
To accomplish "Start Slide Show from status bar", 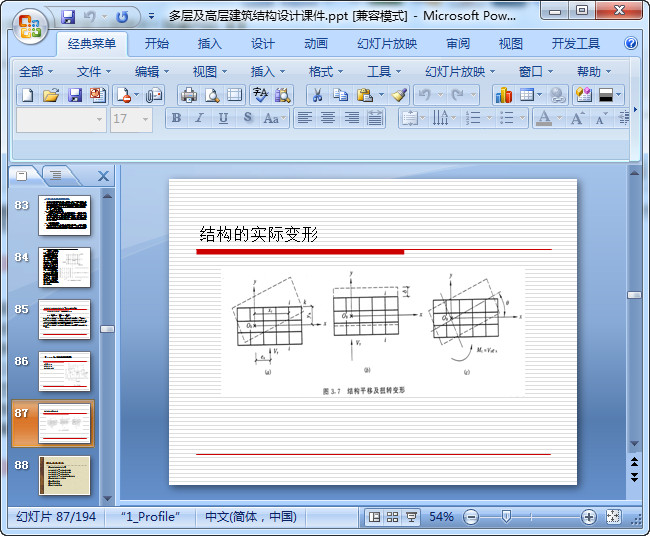I will click(x=411, y=517).
